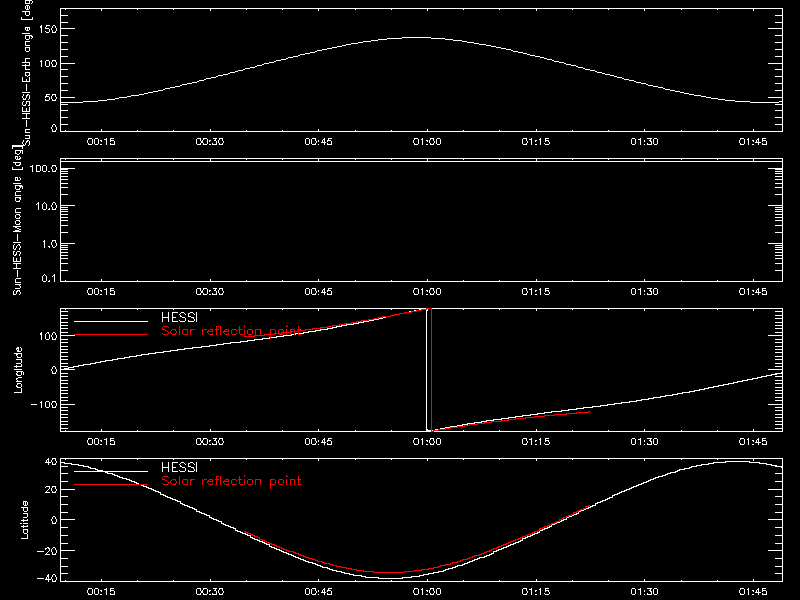Select the 100 tick on Longitude axis

tap(48, 336)
